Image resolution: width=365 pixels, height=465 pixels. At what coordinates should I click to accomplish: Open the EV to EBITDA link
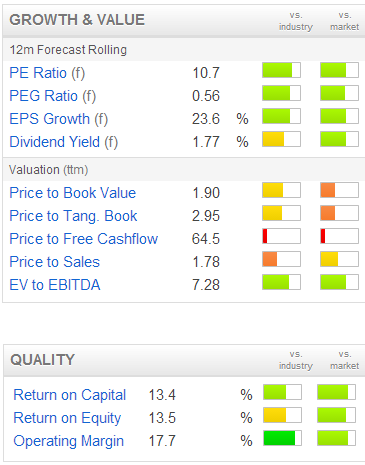pyautogui.click(x=55, y=285)
